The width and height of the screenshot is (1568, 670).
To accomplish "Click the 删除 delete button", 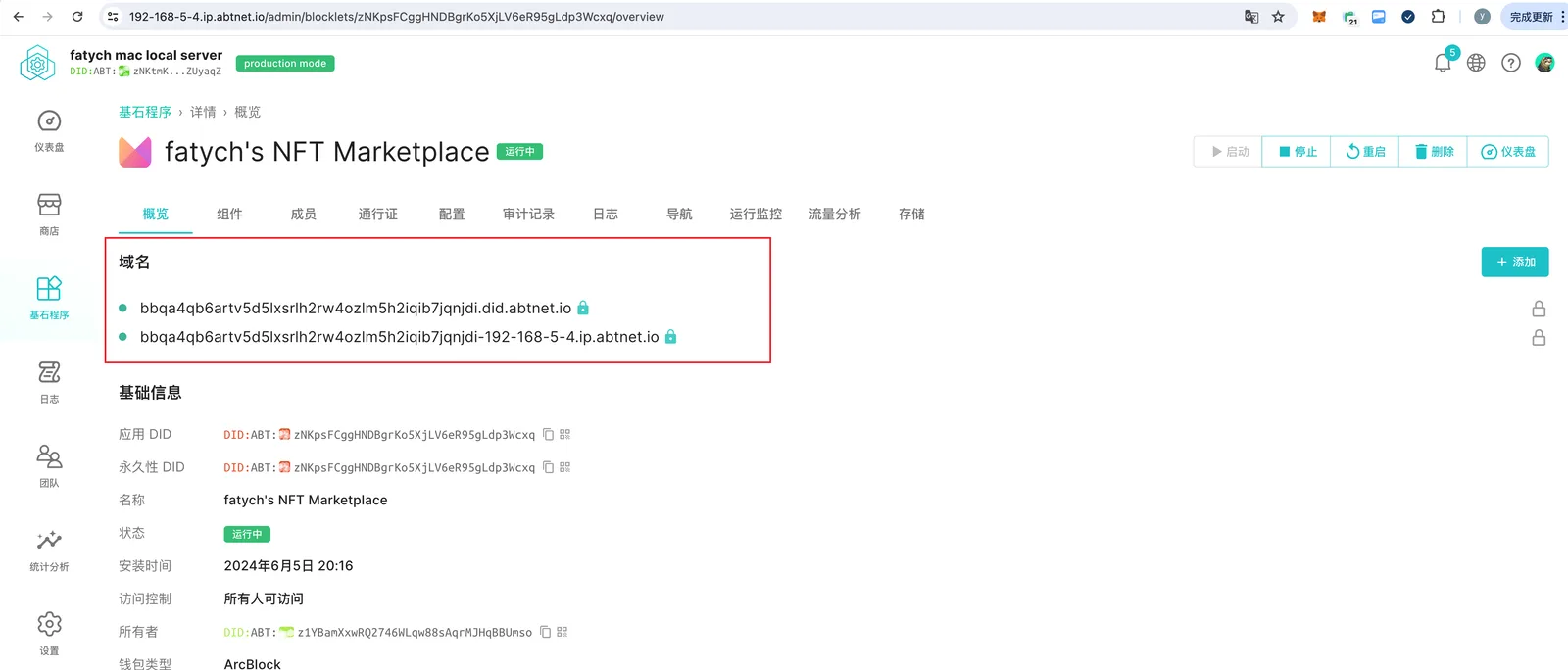I will click(x=1434, y=152).
